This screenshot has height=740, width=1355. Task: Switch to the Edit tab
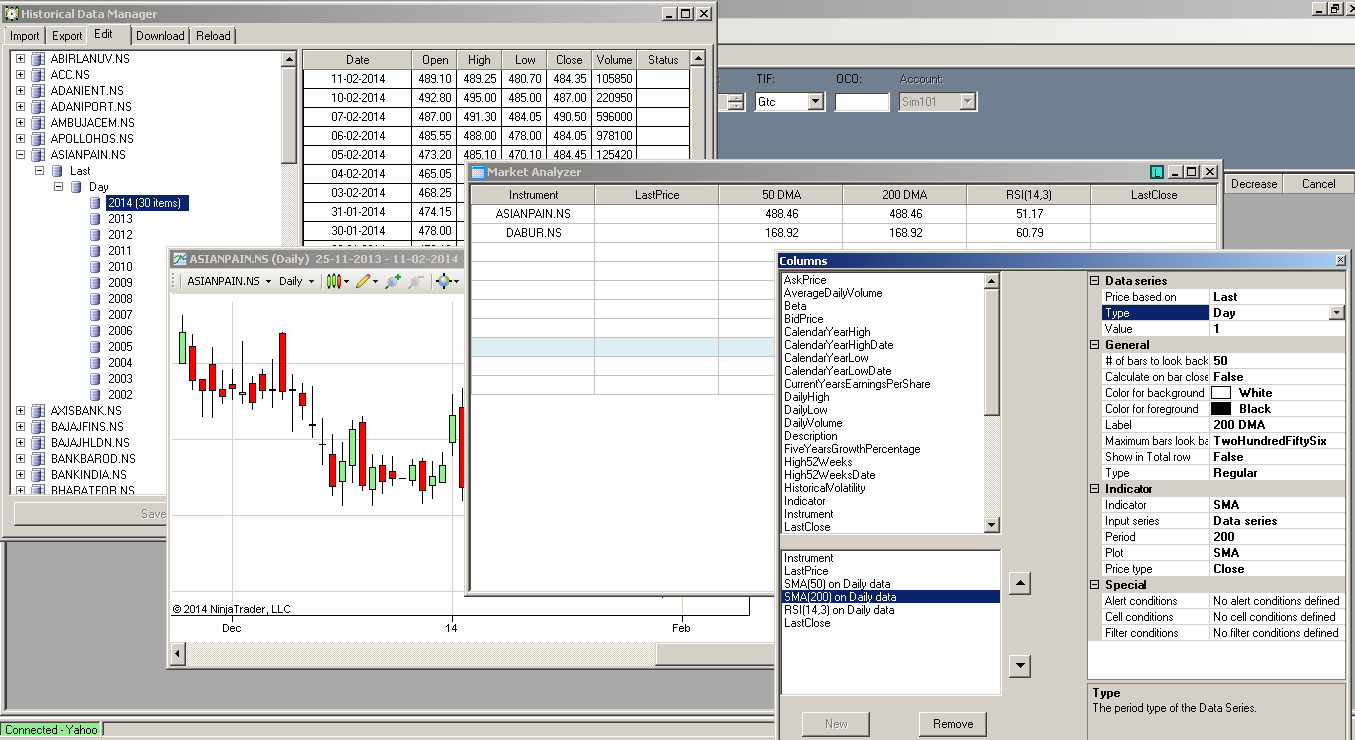point(103,34)
